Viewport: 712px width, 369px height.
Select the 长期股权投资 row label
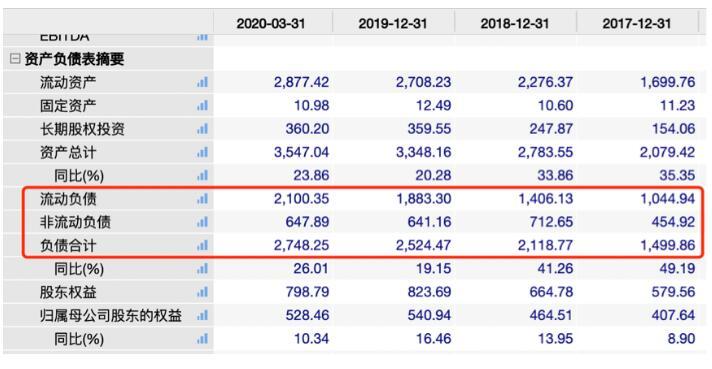[82, 129]
